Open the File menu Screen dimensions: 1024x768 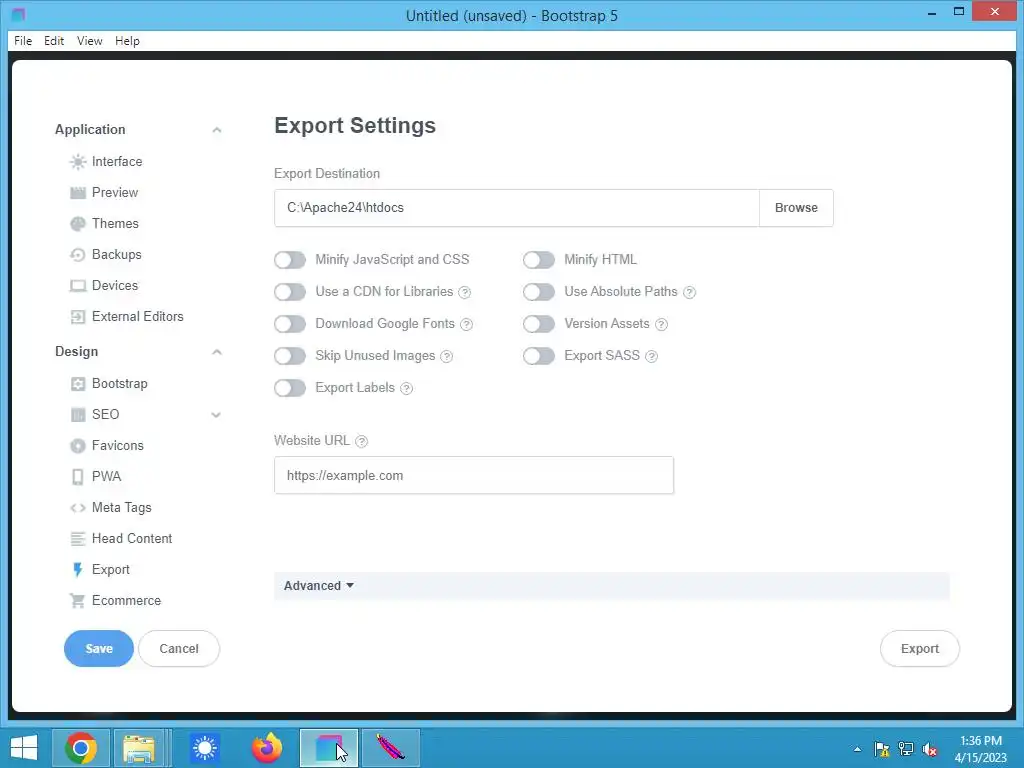23,40
